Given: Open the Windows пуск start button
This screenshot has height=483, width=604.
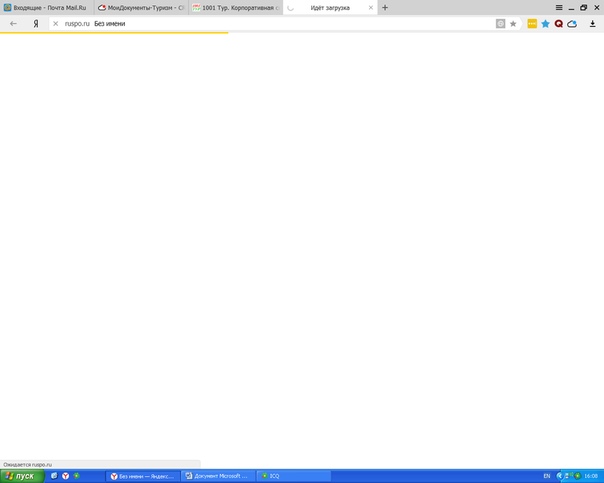Looking at the screenshot, I should 22,476.
